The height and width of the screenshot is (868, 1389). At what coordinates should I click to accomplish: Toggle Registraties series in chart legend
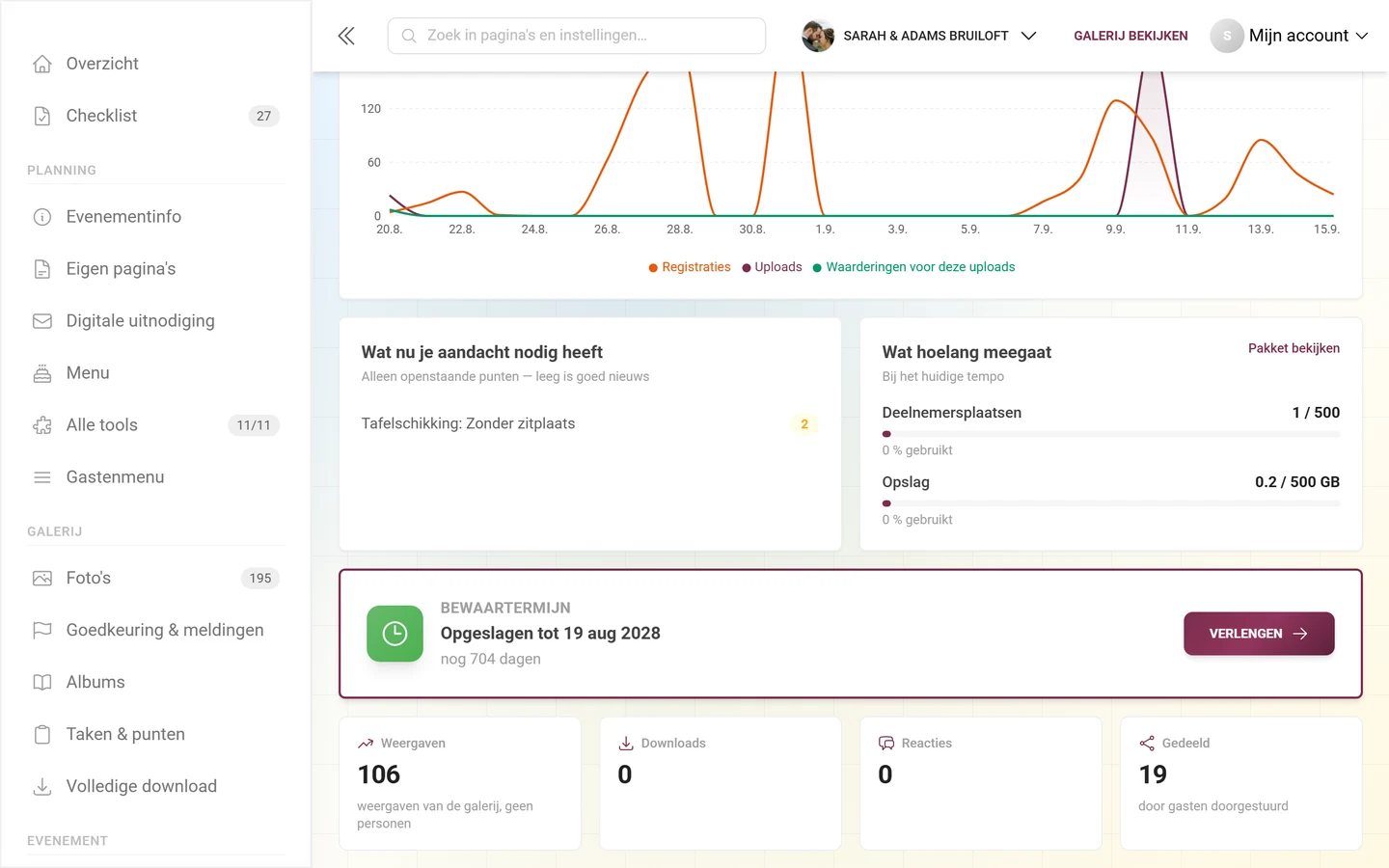tap(690, 267)
